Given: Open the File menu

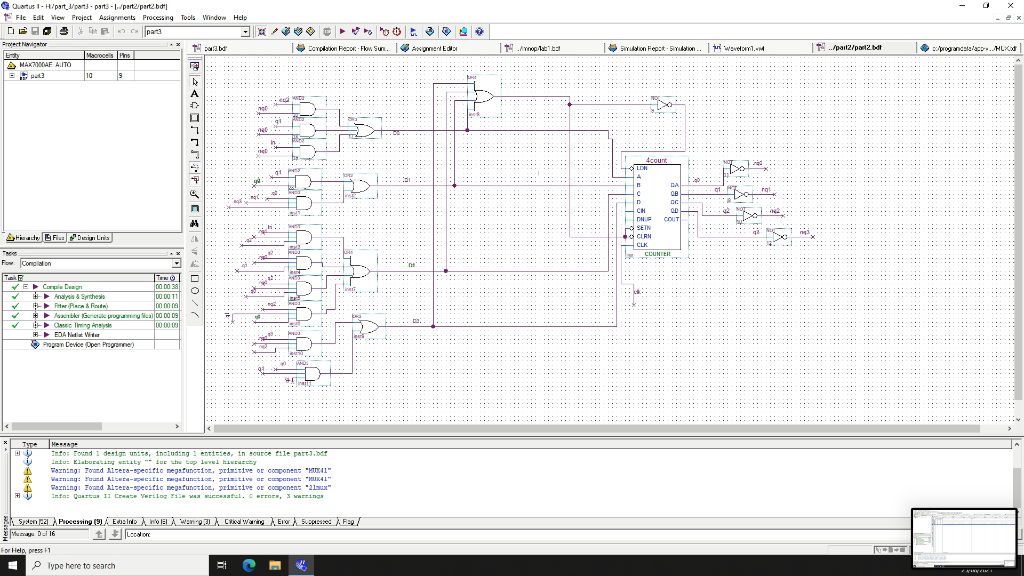Looking at the screenshot, I should click(x=20, y=18).
